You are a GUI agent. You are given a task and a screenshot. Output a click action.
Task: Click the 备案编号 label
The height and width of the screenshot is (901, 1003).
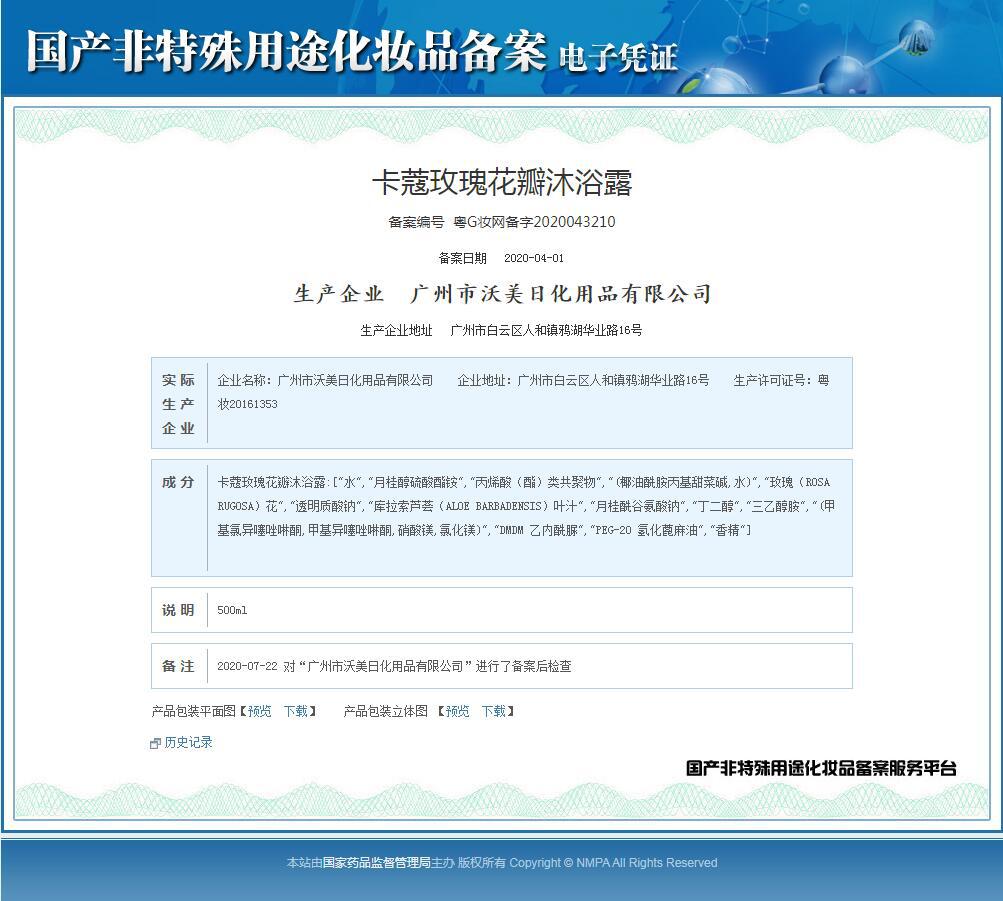pyautogui.click(x=416, y=222)
